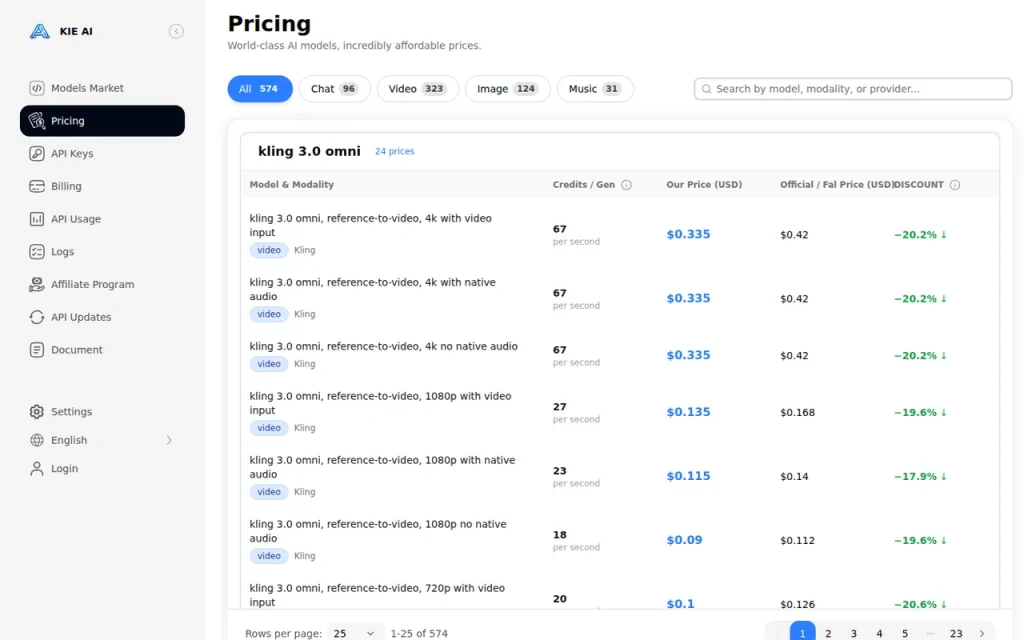Click the $0.09 price value
Viewport: 1024px width, 640px height.
[684, 540]
